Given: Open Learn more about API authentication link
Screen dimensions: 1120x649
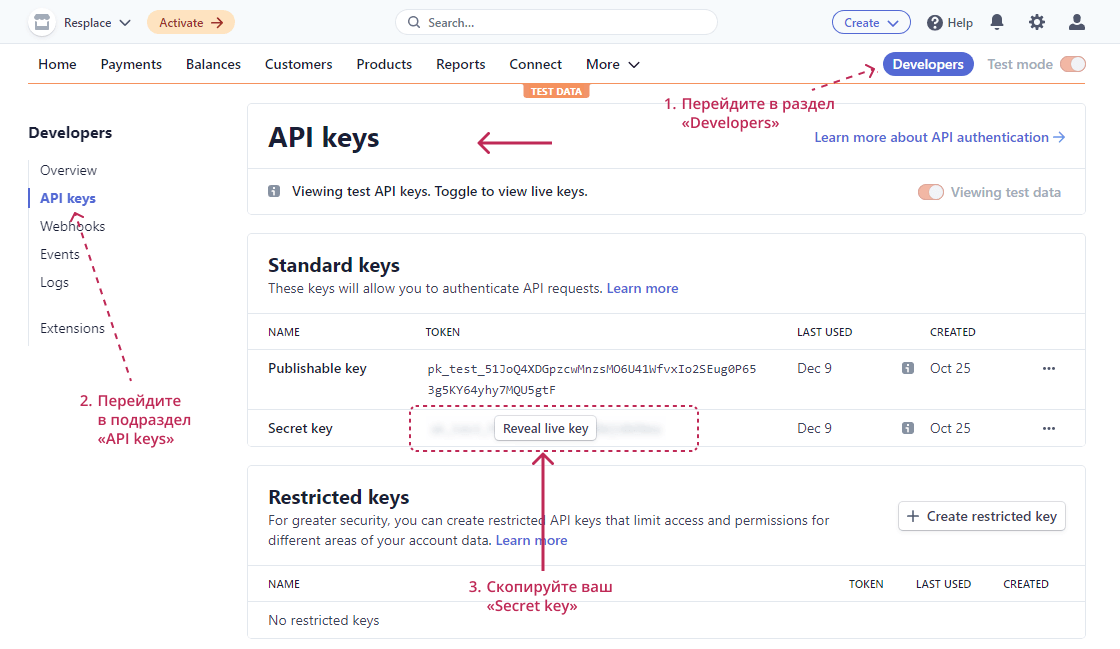Looking at the screenshot, I should coord(939,137).
